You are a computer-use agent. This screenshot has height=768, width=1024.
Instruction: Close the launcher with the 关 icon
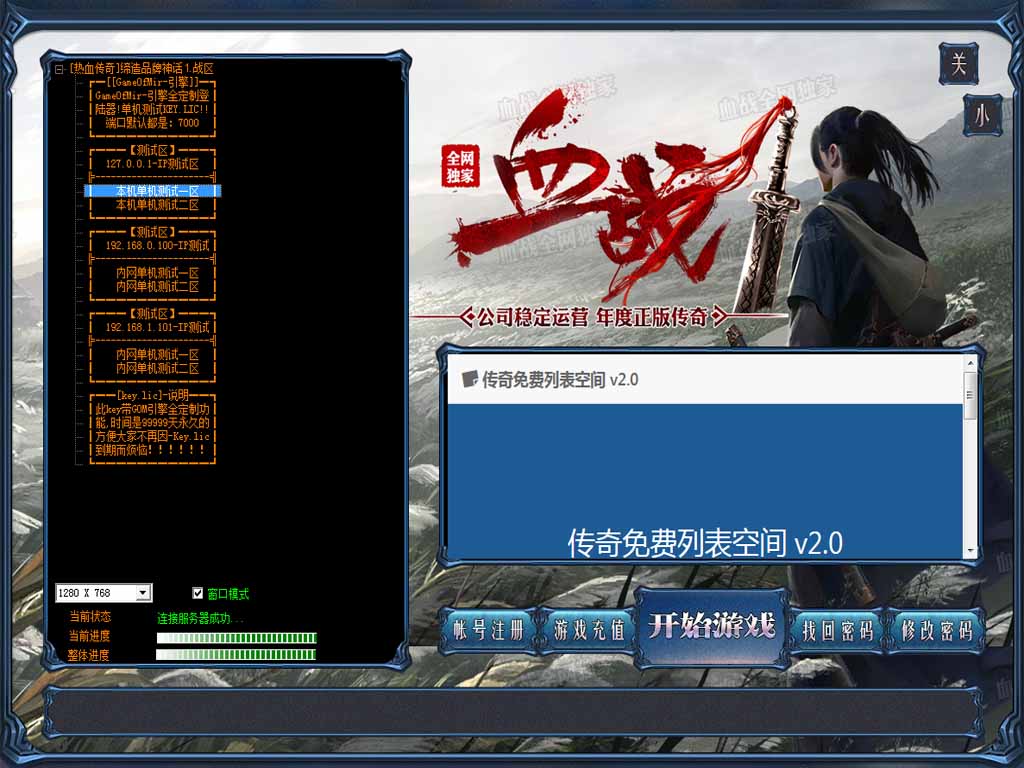958,64
